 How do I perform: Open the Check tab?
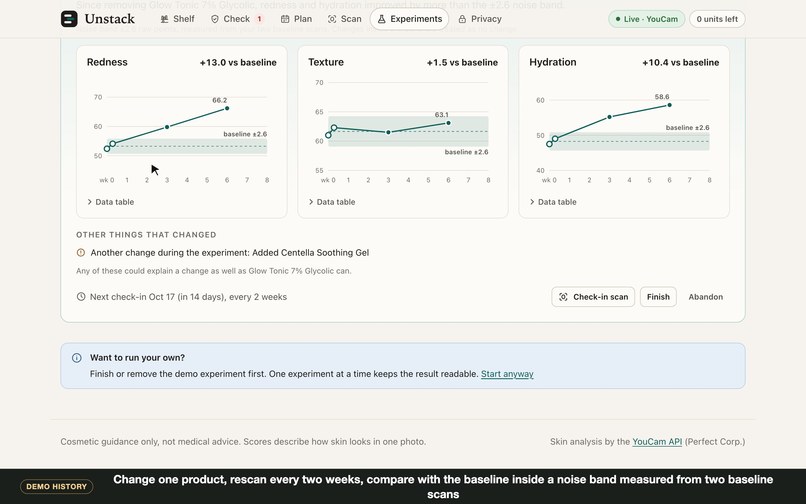[x=237, y=19]
